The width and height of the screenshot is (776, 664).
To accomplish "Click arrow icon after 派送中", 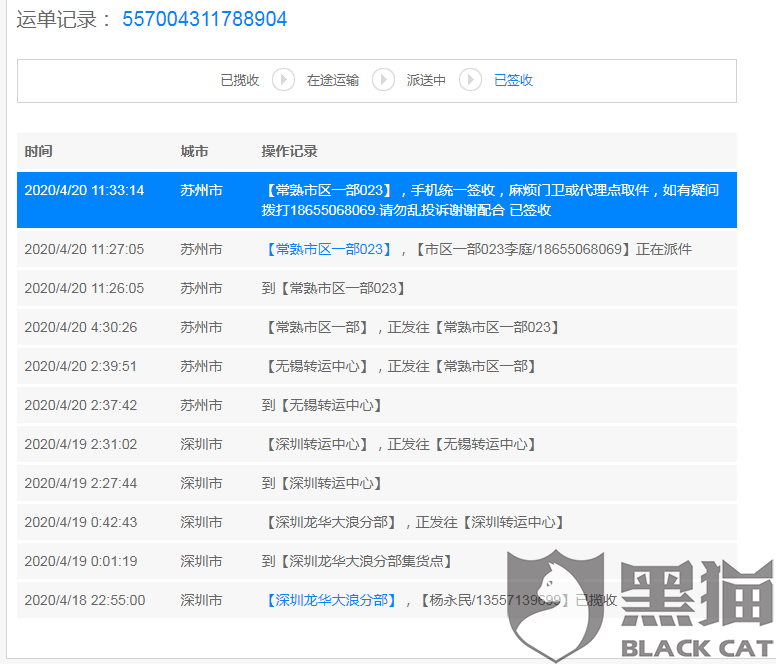I will click(470, 80).
